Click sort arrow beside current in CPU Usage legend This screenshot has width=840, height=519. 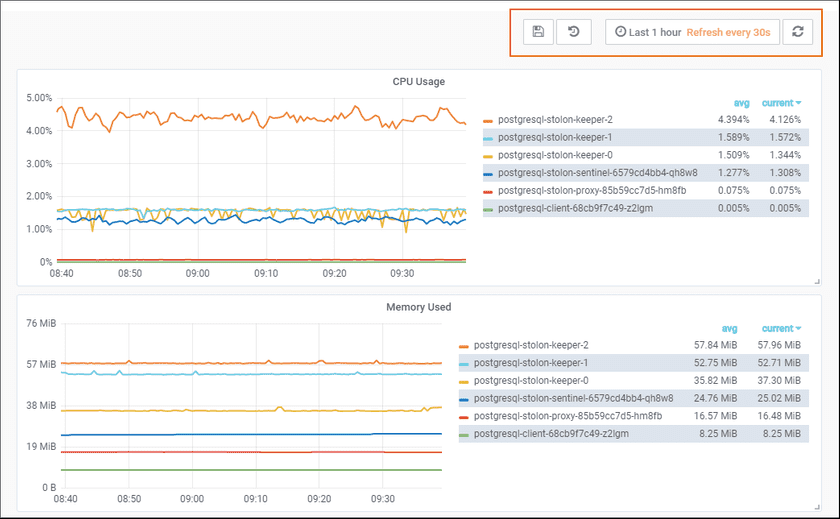click(x=798, y=103)
